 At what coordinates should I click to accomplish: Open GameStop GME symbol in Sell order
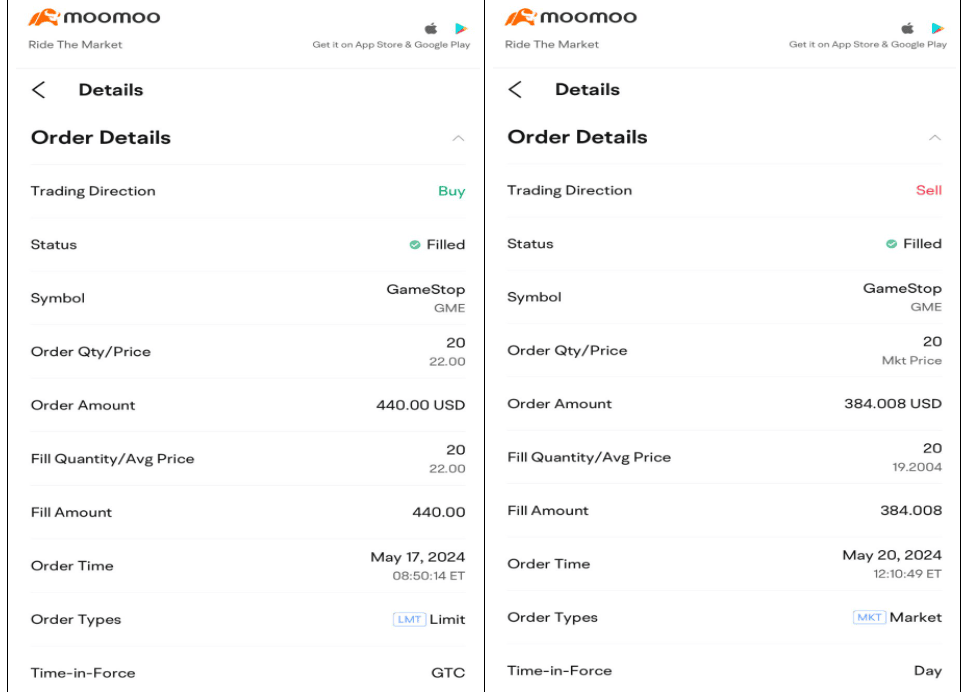(x=902, y=297)
